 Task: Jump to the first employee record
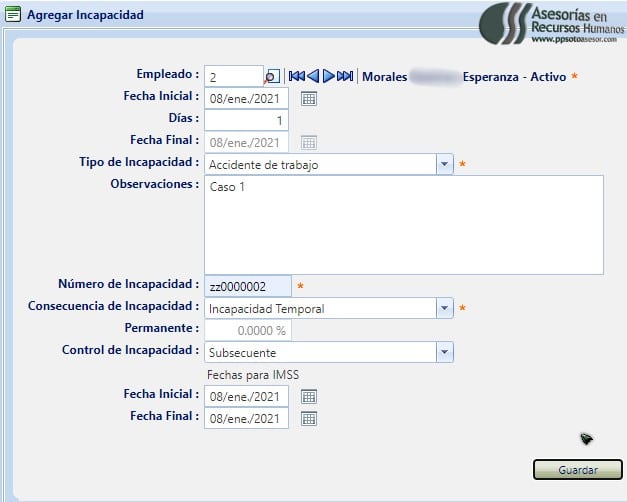point(296,76)
